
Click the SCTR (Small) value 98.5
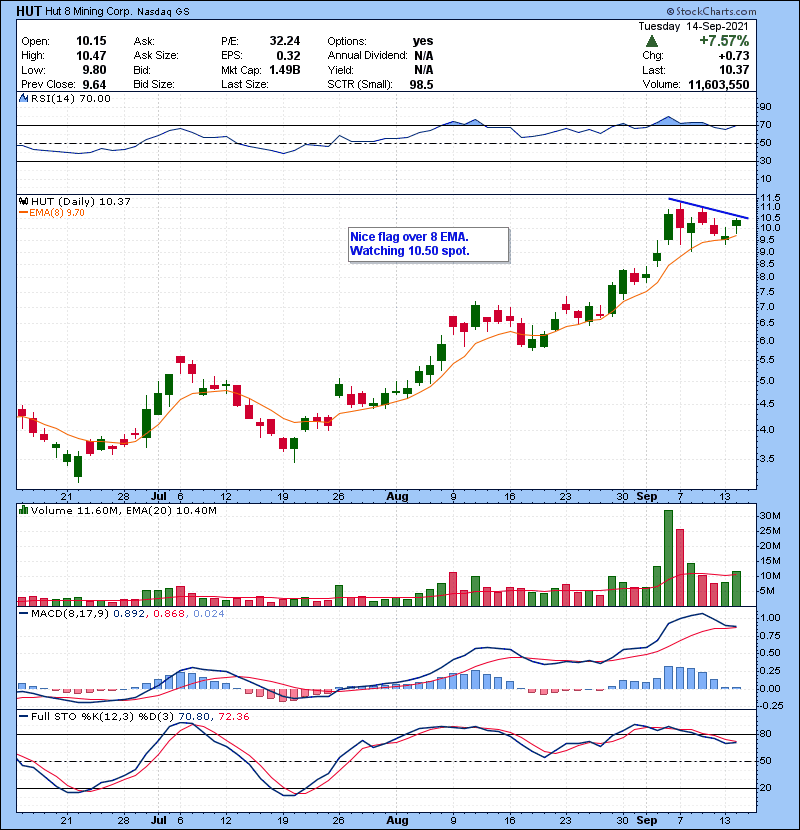(x=421, y=85)
